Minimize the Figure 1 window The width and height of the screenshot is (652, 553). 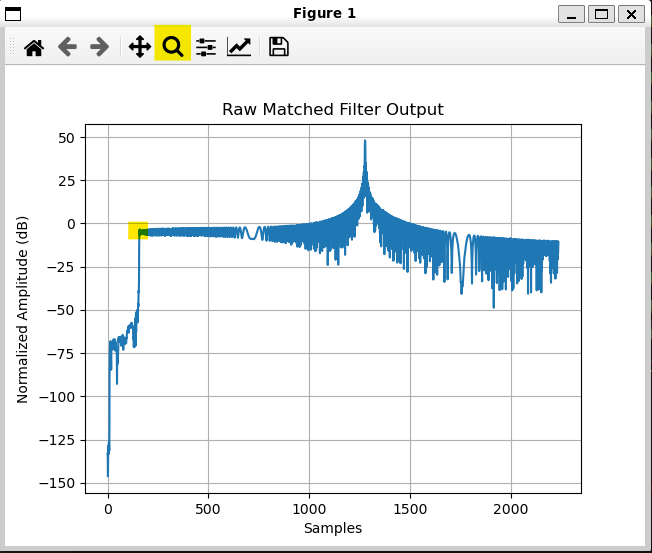click(x=571, y=14)
